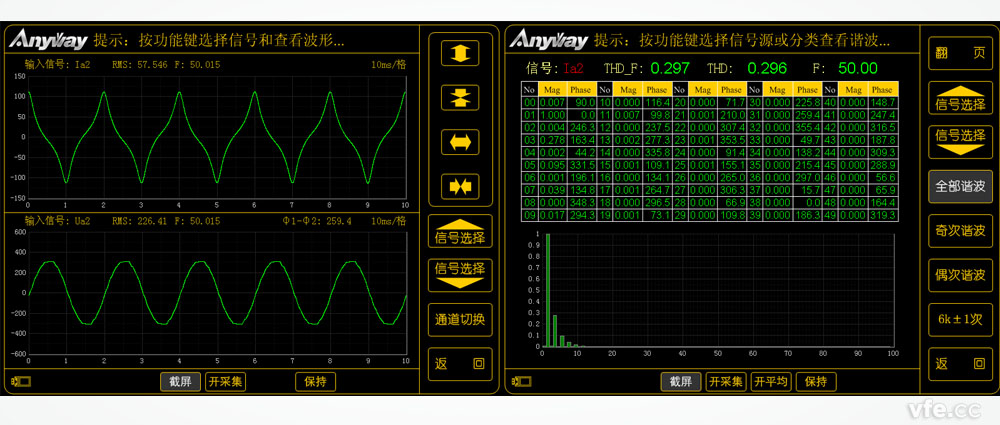Click the vertical expand arrows icon
1000x425 pixels.
[460, 54]
